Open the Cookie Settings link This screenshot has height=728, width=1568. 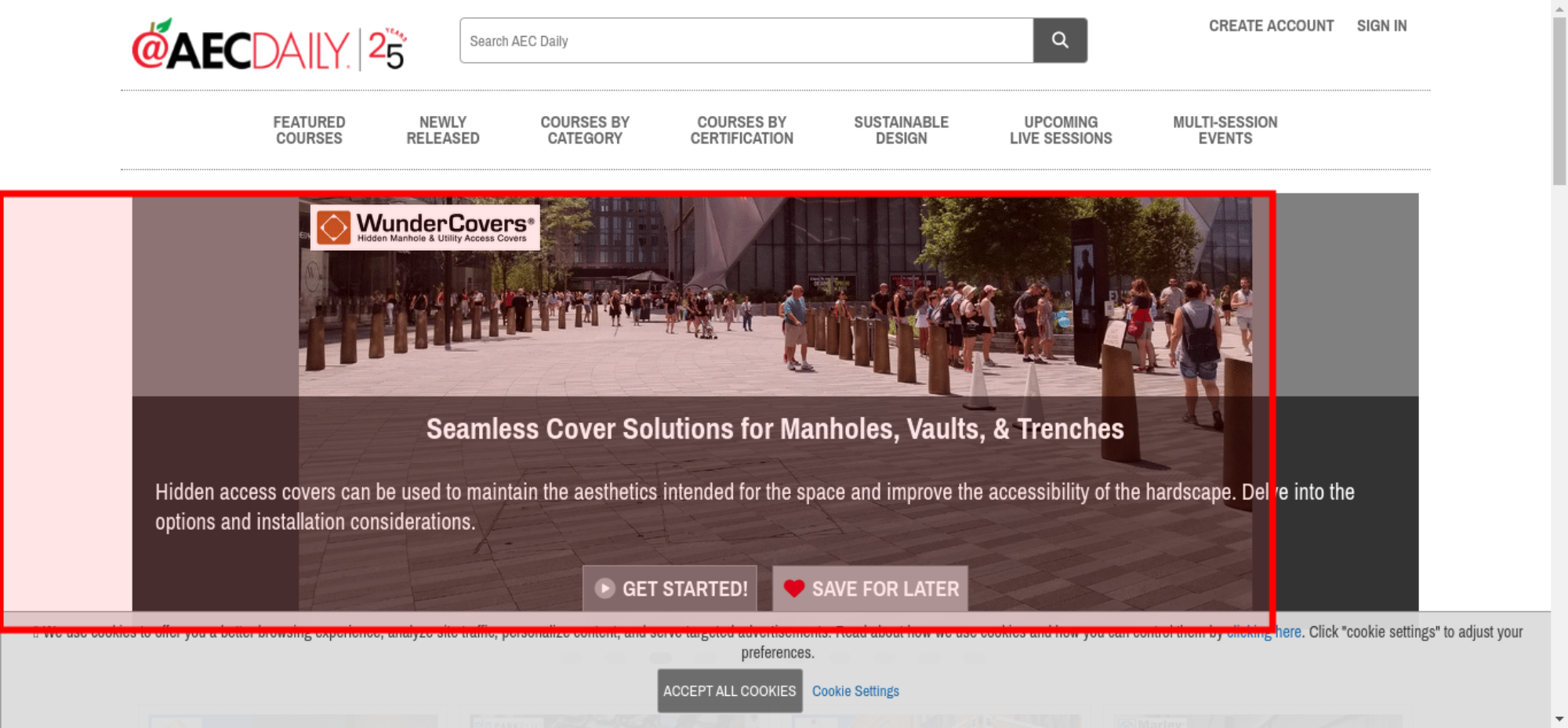click(x=855, y=691)
